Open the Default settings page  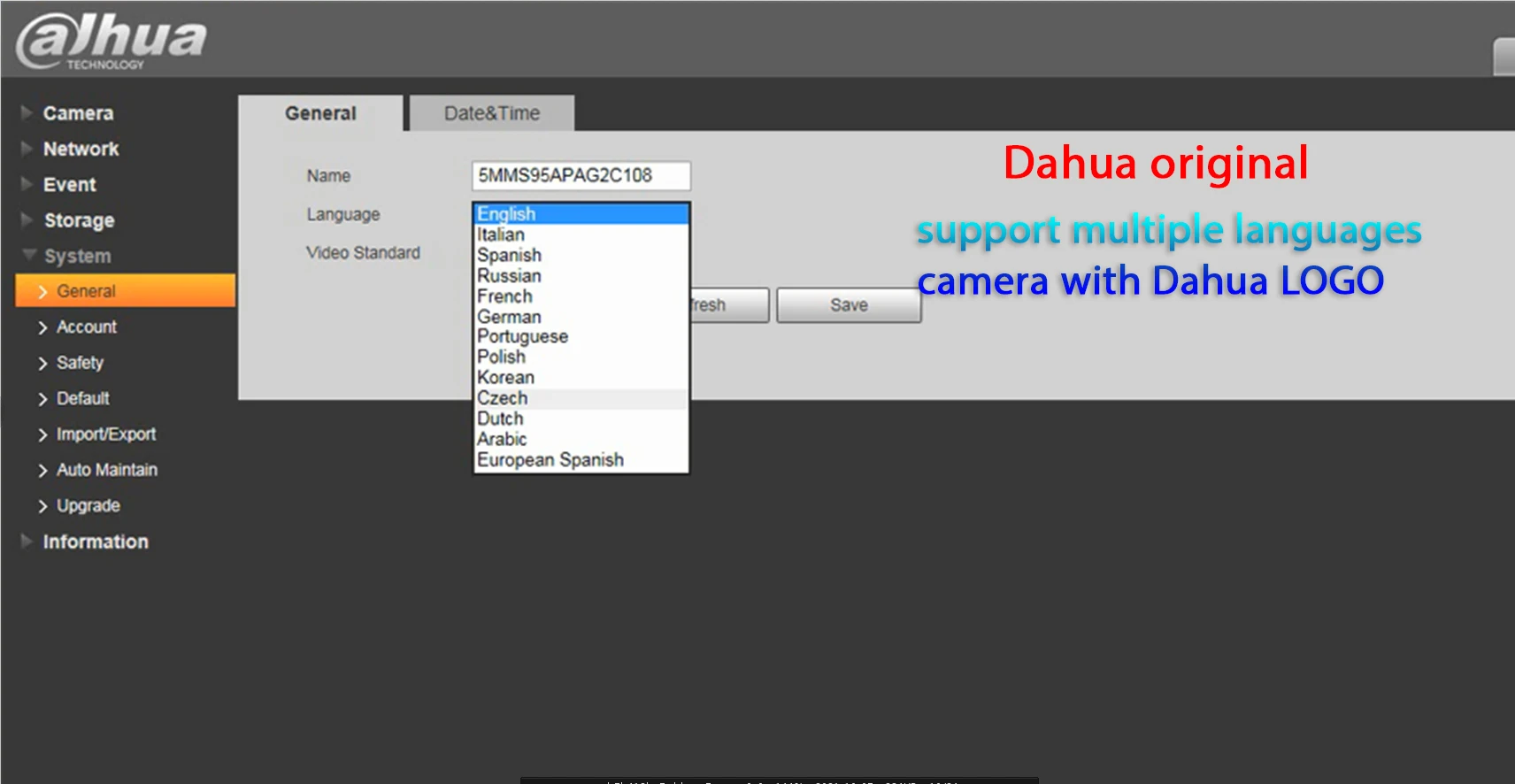click(83, 398)
